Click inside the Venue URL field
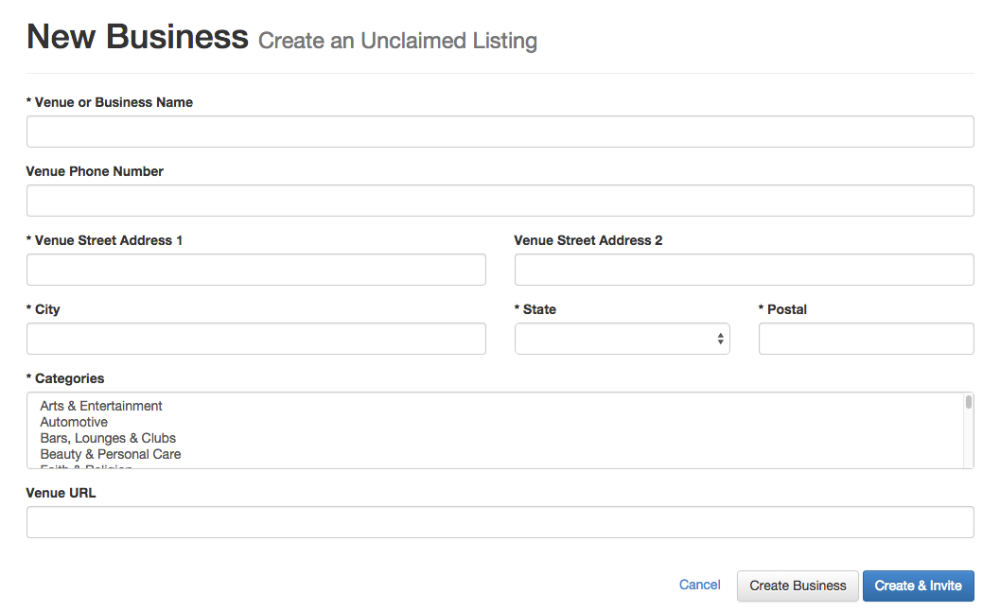The height and width of the screenshot is (612, 1000). coord(500,522)
